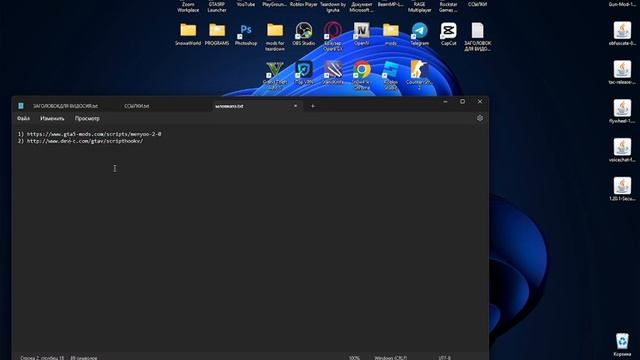Launch the Google Chrome shortcut
Viewport: 640px width, 360px height.
tap(362, 76)
